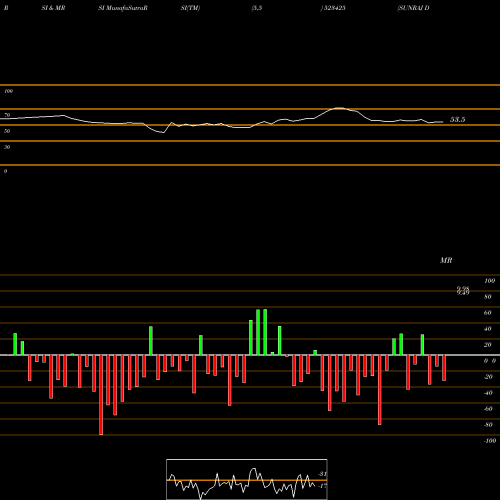Viewport: 500px width, 500px height.
Task: Click the 'SI & MR' header text
Action: [x=53, y=8]
